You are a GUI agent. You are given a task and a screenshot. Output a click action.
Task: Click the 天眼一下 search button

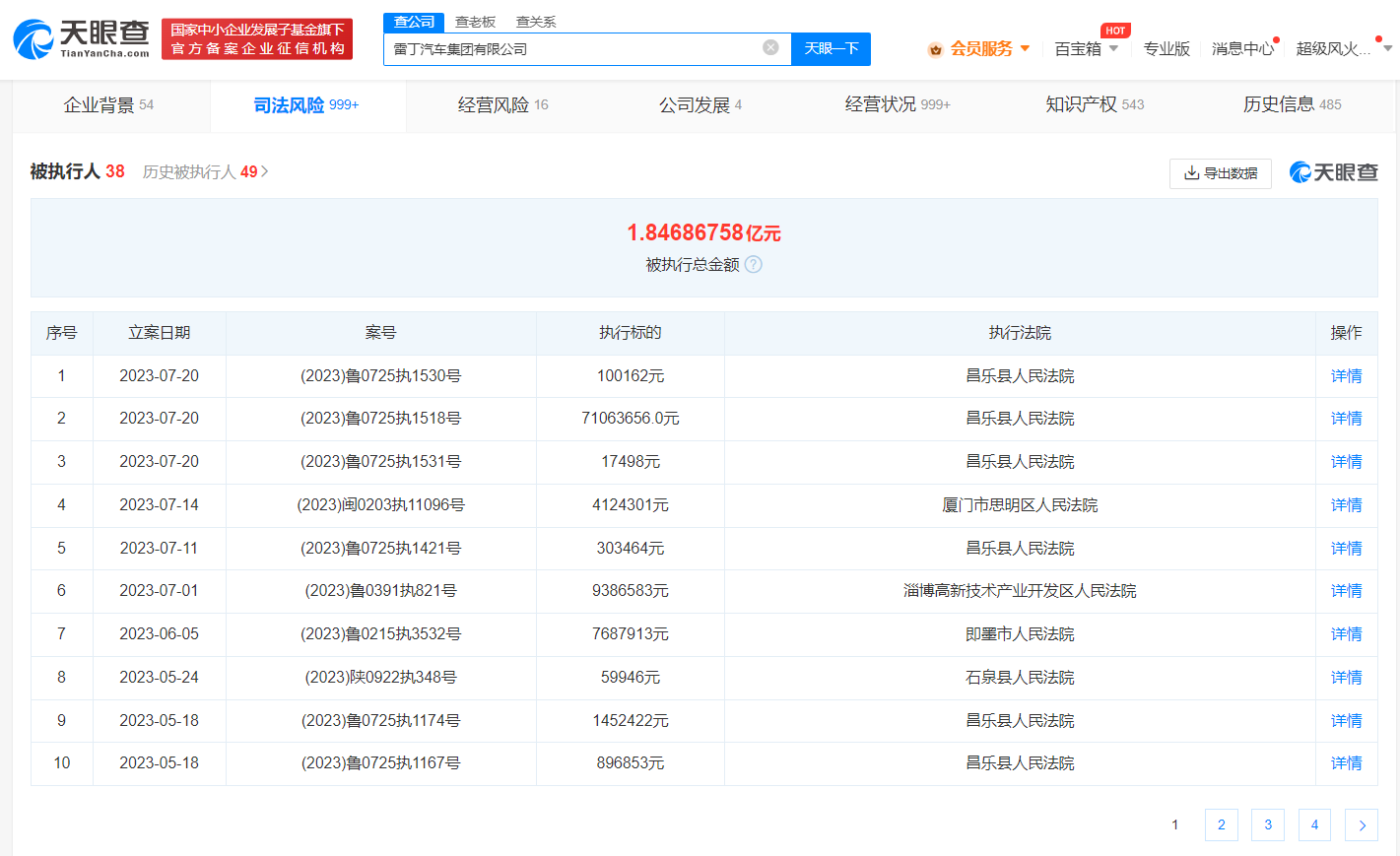[x=831, y=48]
